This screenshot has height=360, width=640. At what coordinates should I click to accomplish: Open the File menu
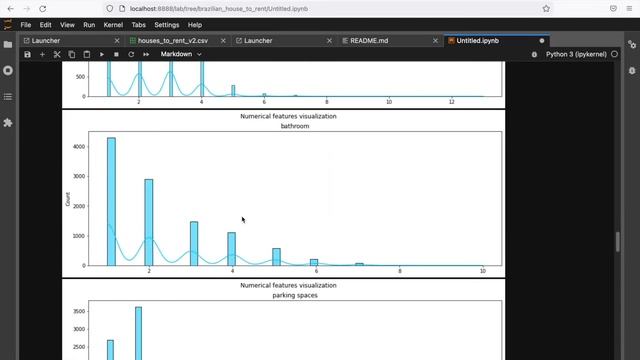pyautogui.click(x=26, y=25)
